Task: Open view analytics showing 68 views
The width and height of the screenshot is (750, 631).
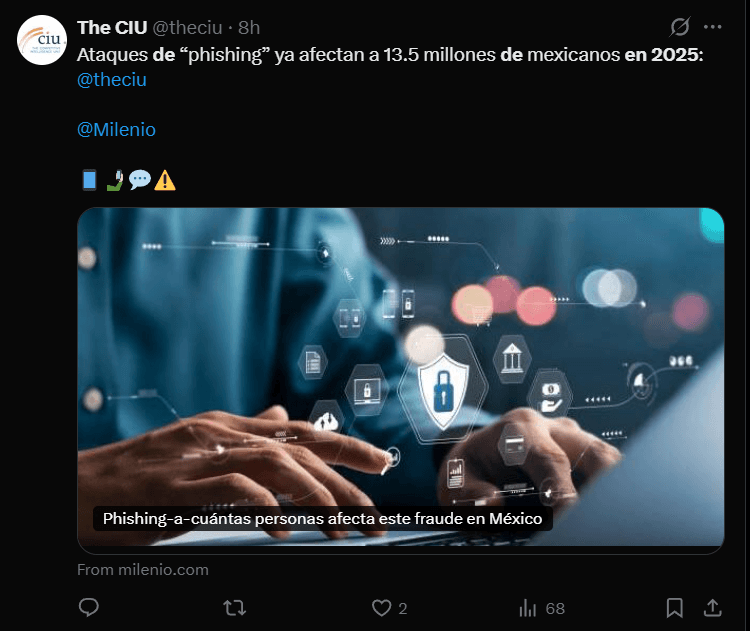Action: tap(542, 608)
